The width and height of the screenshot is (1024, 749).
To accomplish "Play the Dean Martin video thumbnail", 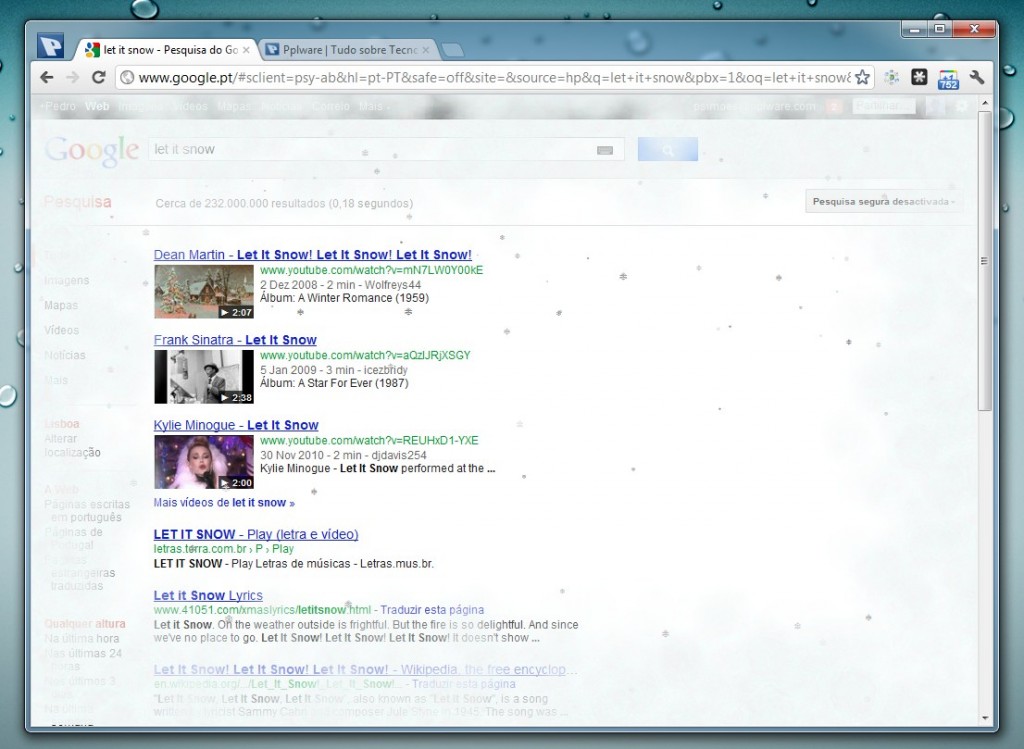I will [204, 291].
